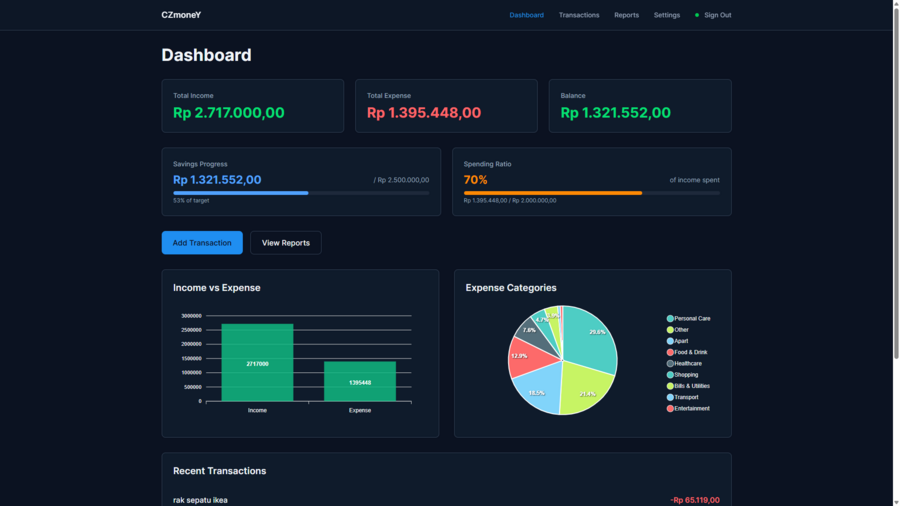Sign Out of the account
The width and height of the screenshot is (900, 506).
click(x=717, y=15)
